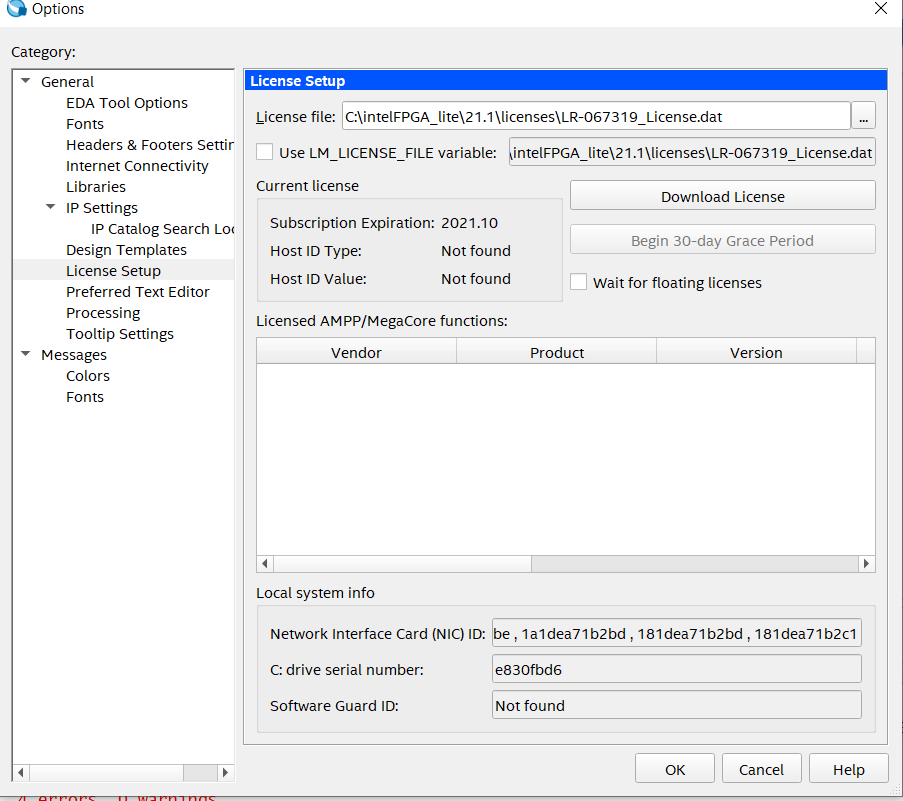Open Headers & Footers Settings category
This screenshot has width=903, height=801.
click(150, 145)
